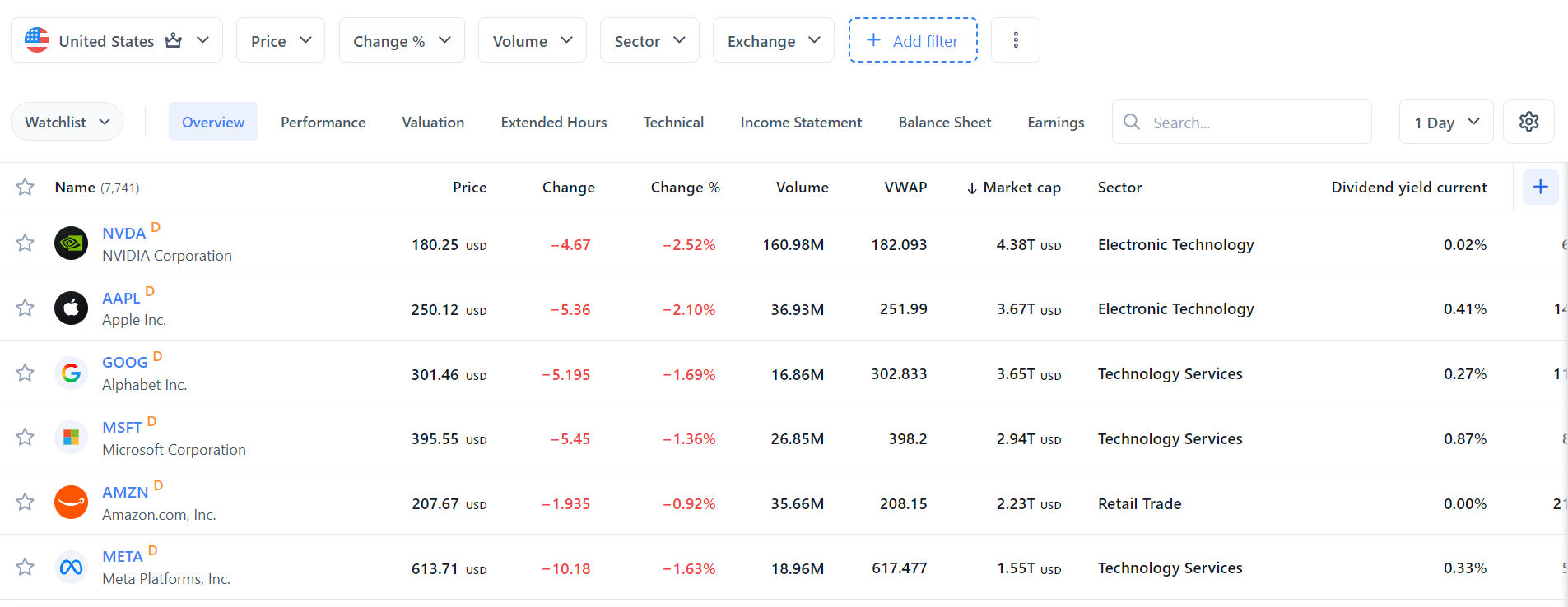The height and width of the screenshot is (607, 1568).
Task: Click the Market cap sort arrow
Action: 972,188
